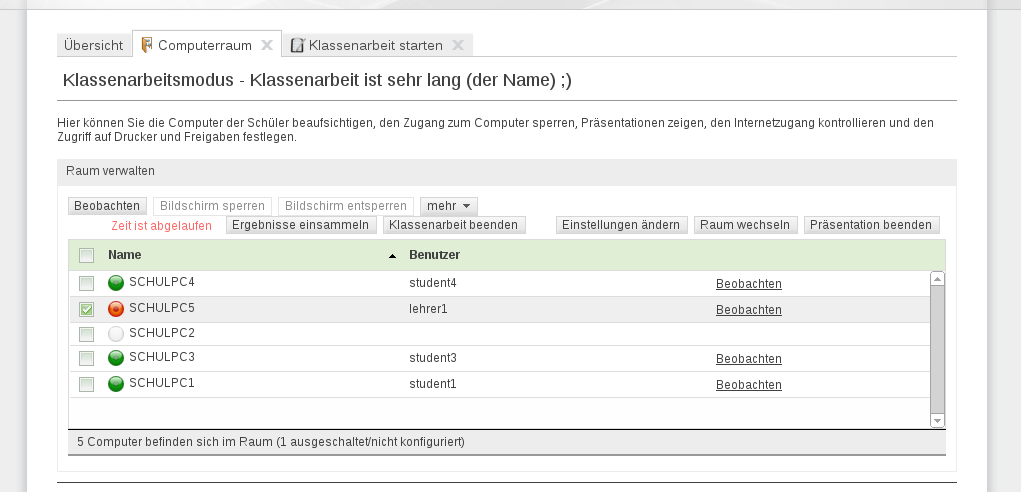1021x492 pixels.
Task: Tick the checkbox for SCHULPC4
Action: (x=87, y=283)
